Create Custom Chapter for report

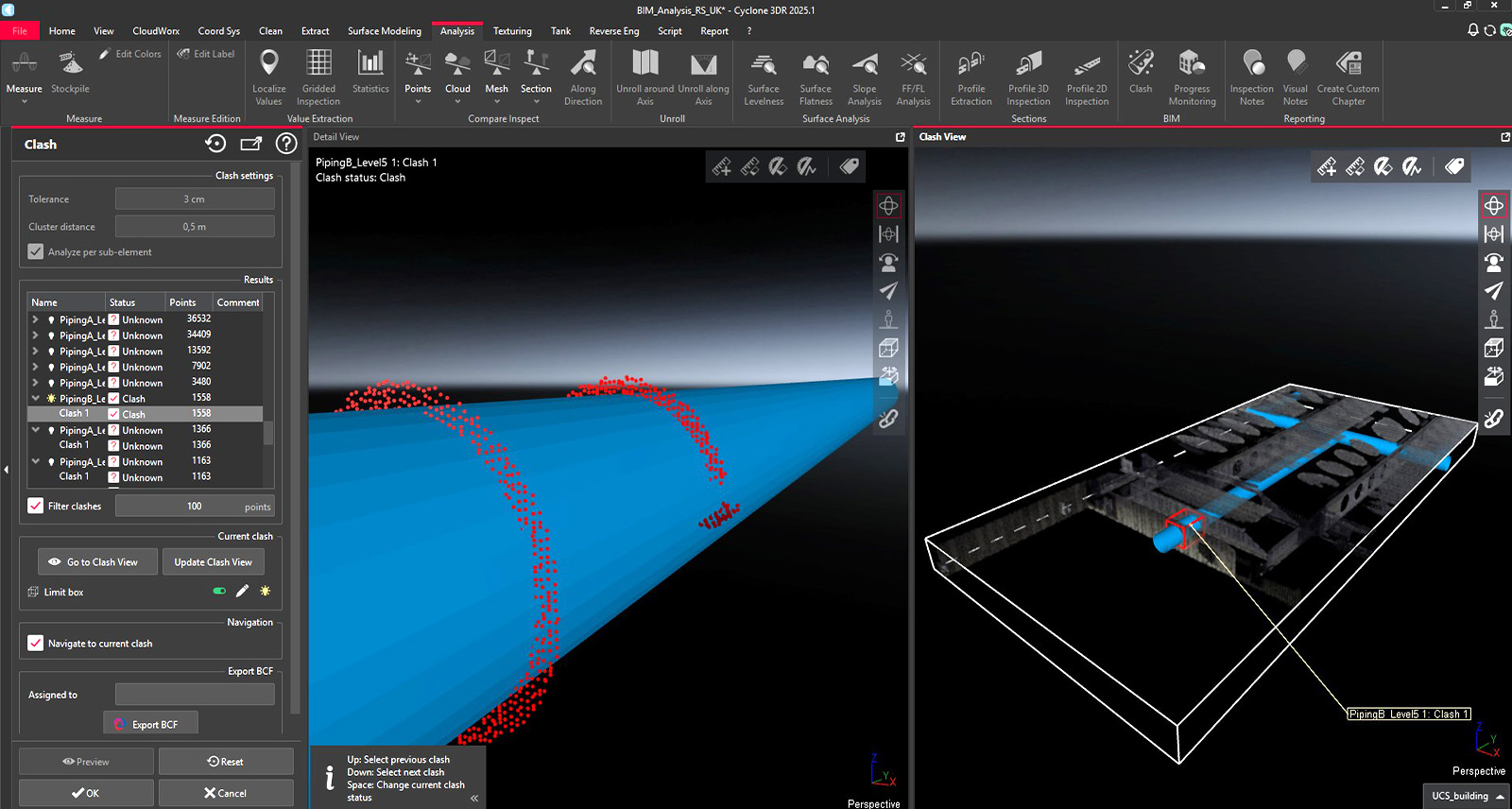point(1349,77)
